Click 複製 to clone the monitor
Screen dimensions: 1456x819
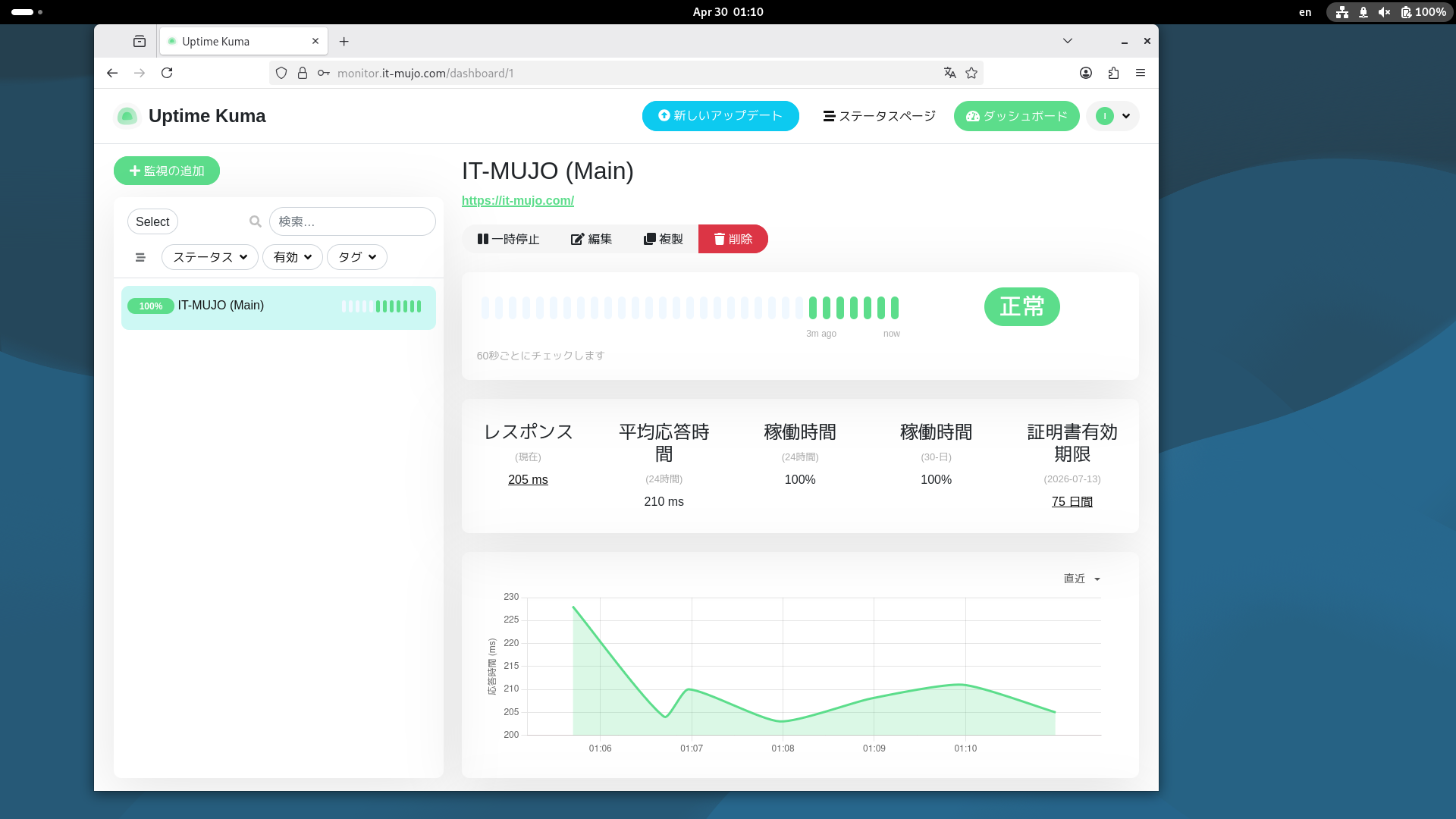[x=664, y=239]
